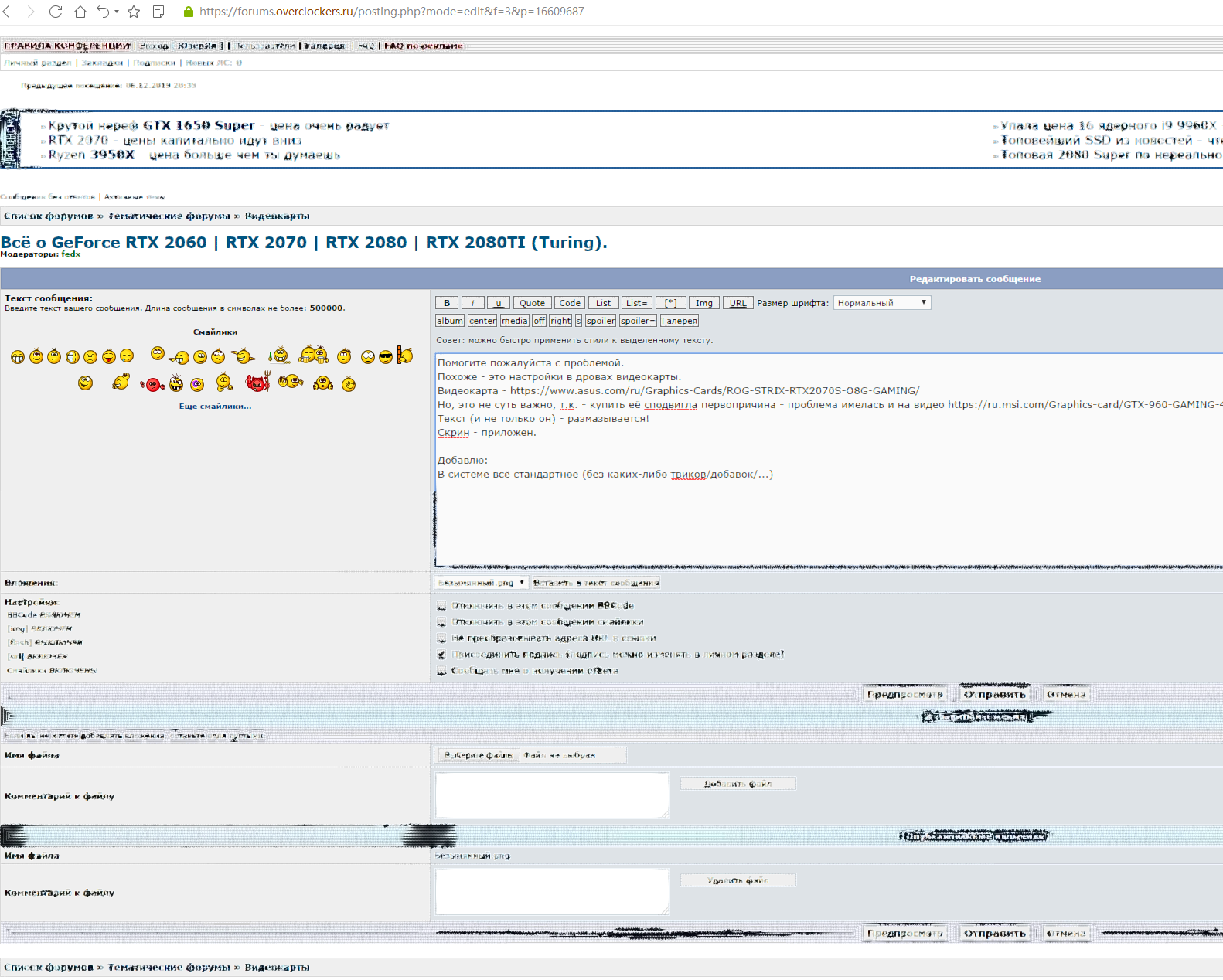Image resolution: width=1223 pixels, height=980 pixels.
Task: Toggle the disable smilies in this message checkbox
Action: [441, 622]
